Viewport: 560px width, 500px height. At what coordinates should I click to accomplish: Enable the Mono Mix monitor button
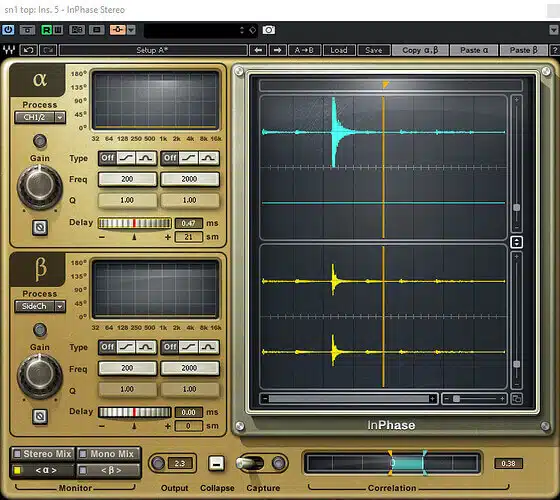tap(109, 454)
